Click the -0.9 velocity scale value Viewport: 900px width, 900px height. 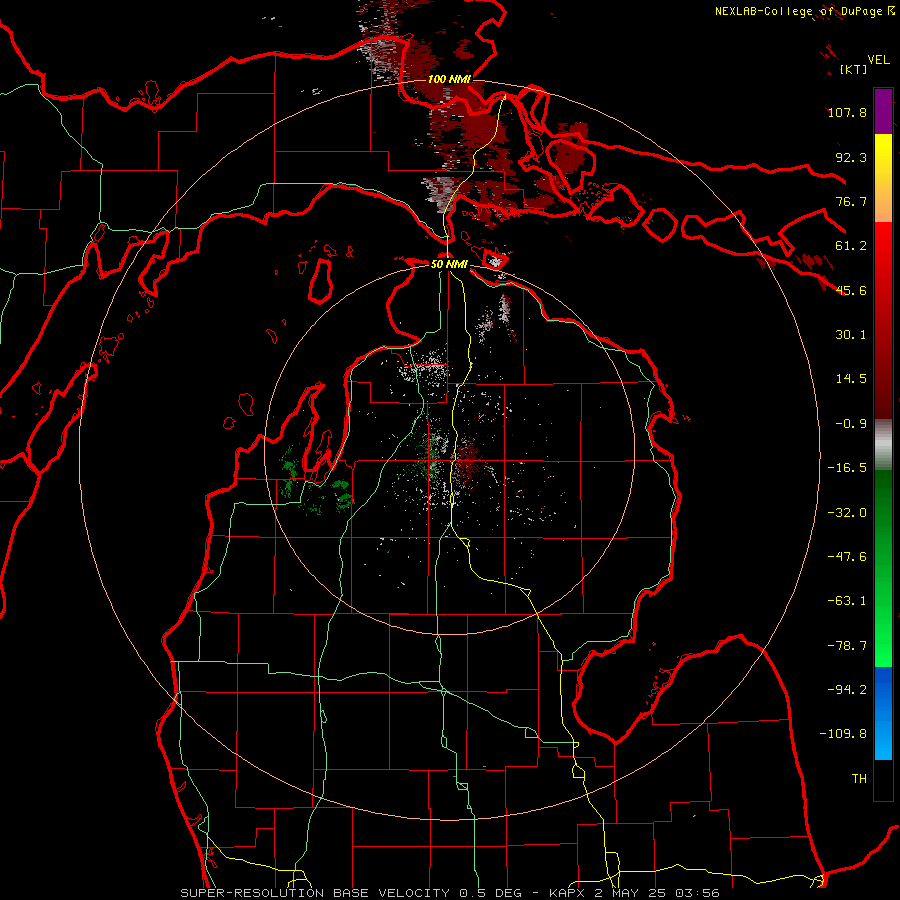[x=851, y=424]
